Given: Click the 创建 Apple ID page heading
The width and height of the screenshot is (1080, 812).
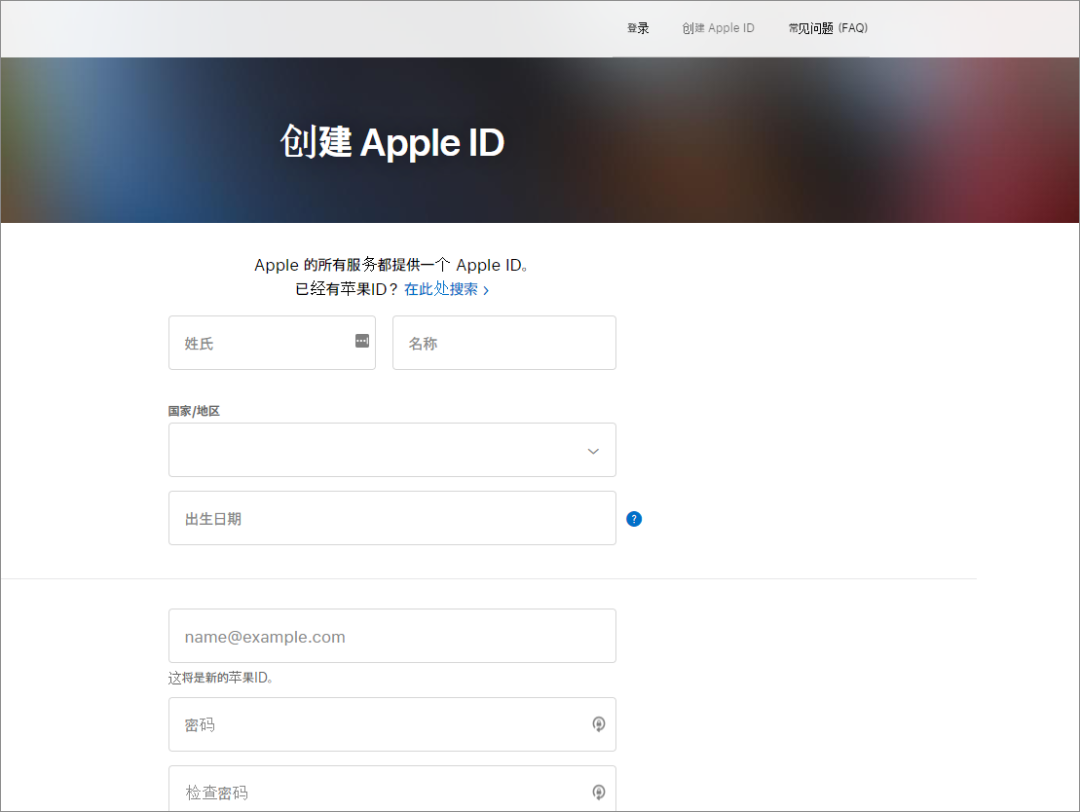Looking at the screenshot, I should pyautogui.click(x=393, y=142).
